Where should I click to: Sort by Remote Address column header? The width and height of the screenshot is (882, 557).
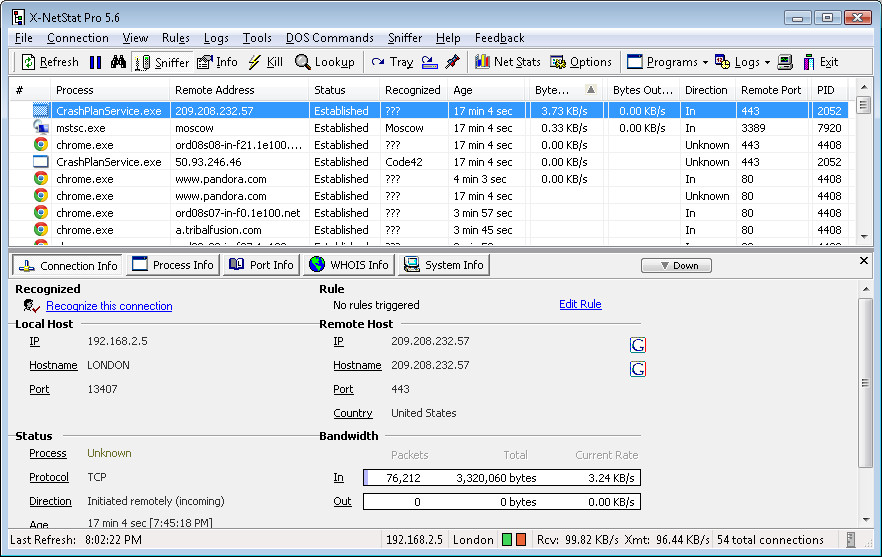pos(238,90)
